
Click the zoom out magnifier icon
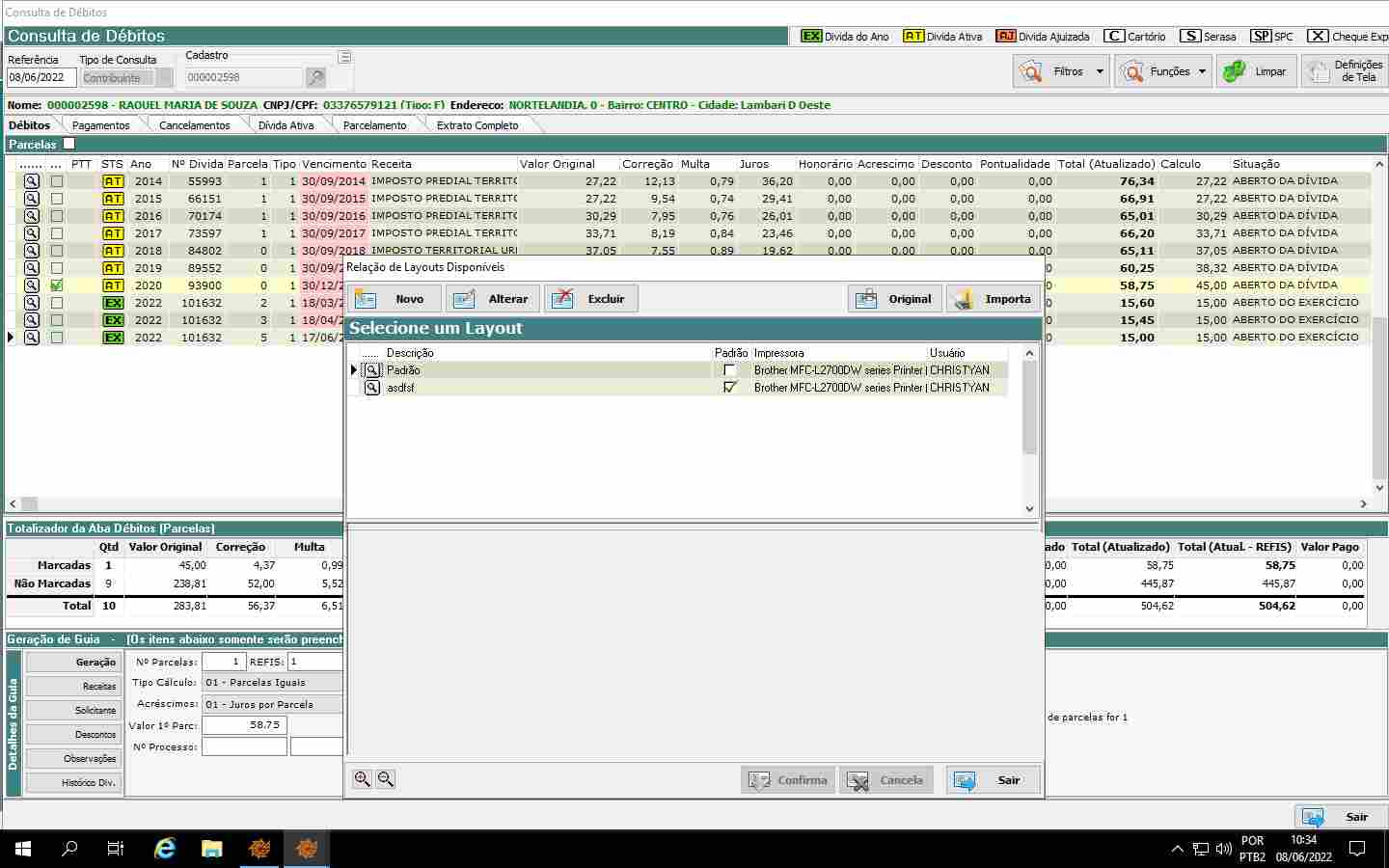tap(386, 779)
